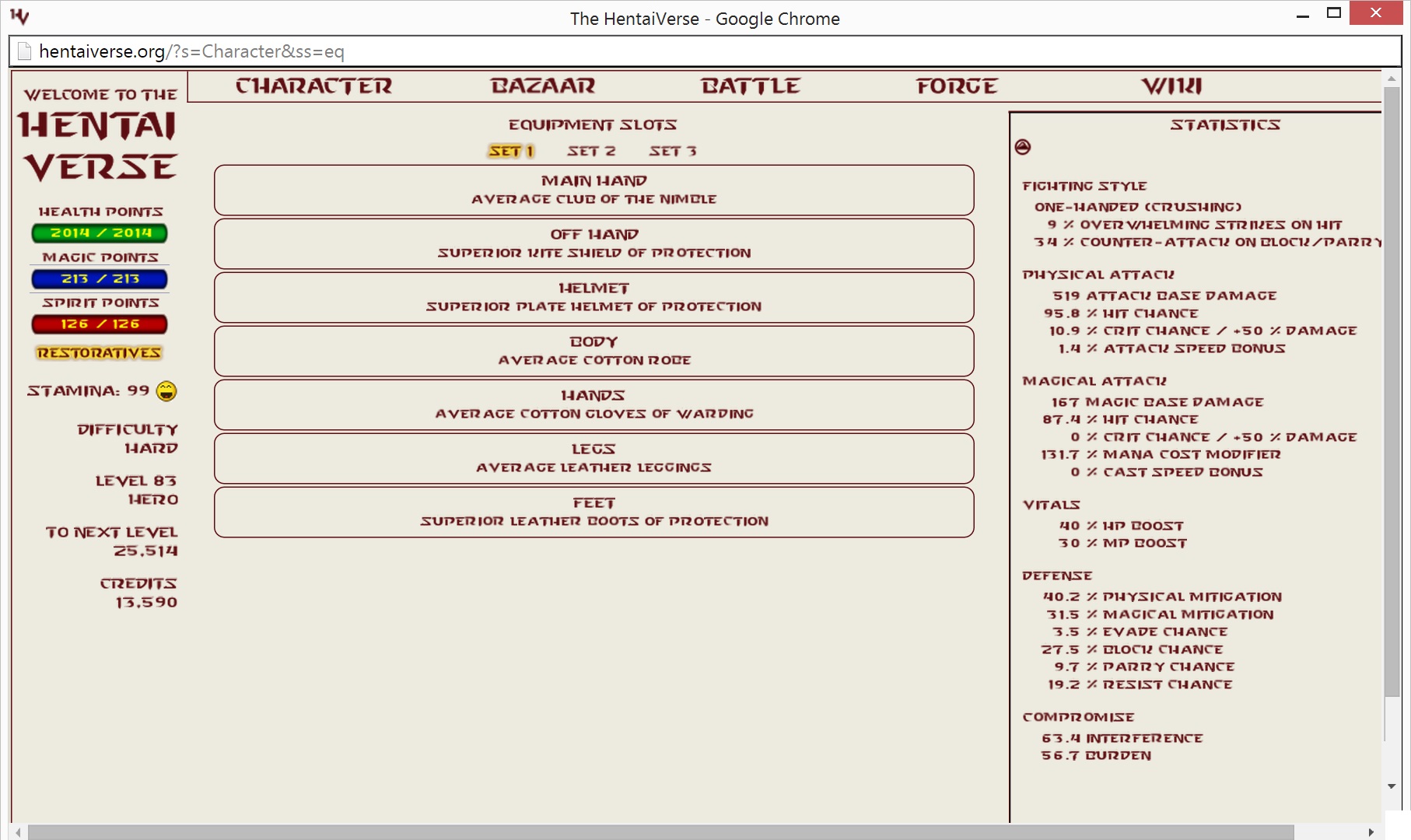Open the Body cotton robe slot

pyautogui.click(x=594, y=351)
